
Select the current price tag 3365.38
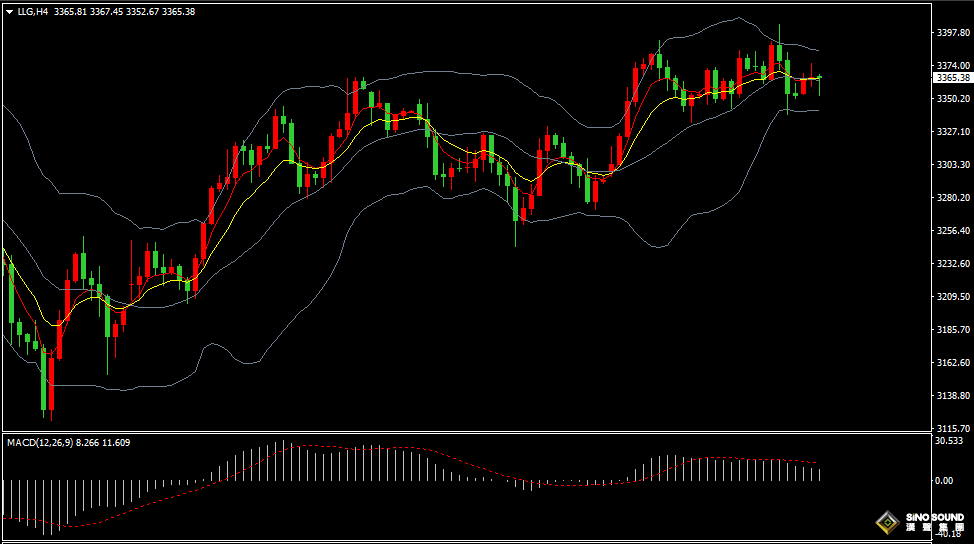952,77
